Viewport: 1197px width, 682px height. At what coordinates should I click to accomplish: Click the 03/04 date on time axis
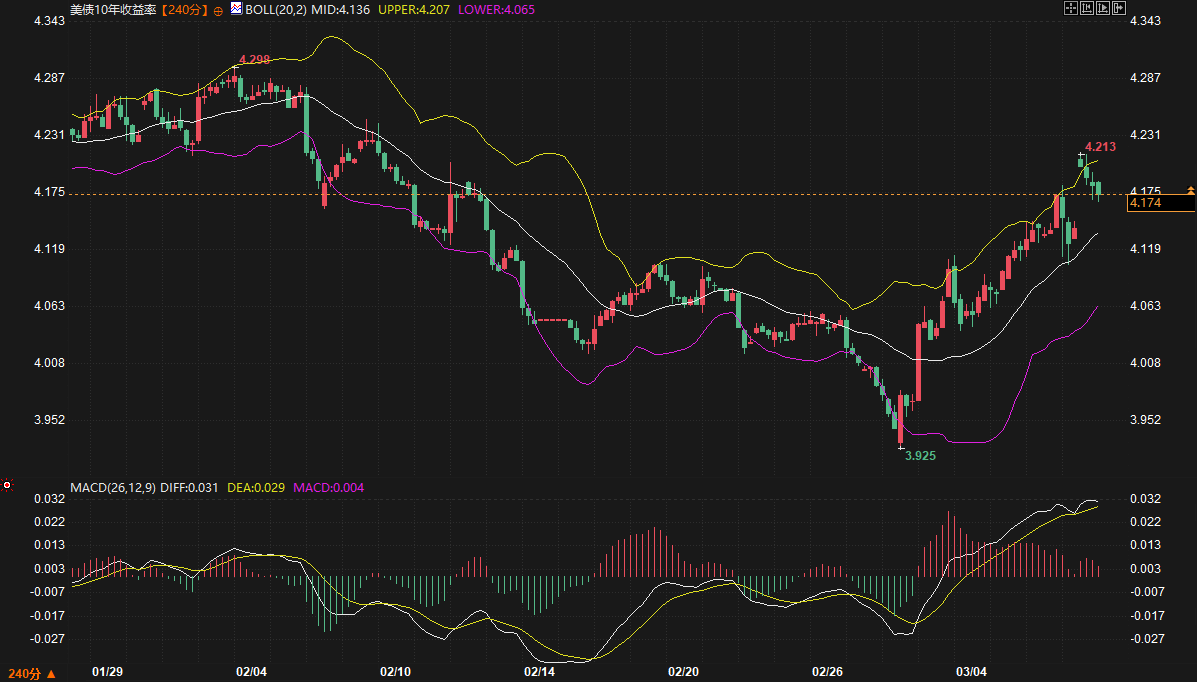click(x=971, y=670)
